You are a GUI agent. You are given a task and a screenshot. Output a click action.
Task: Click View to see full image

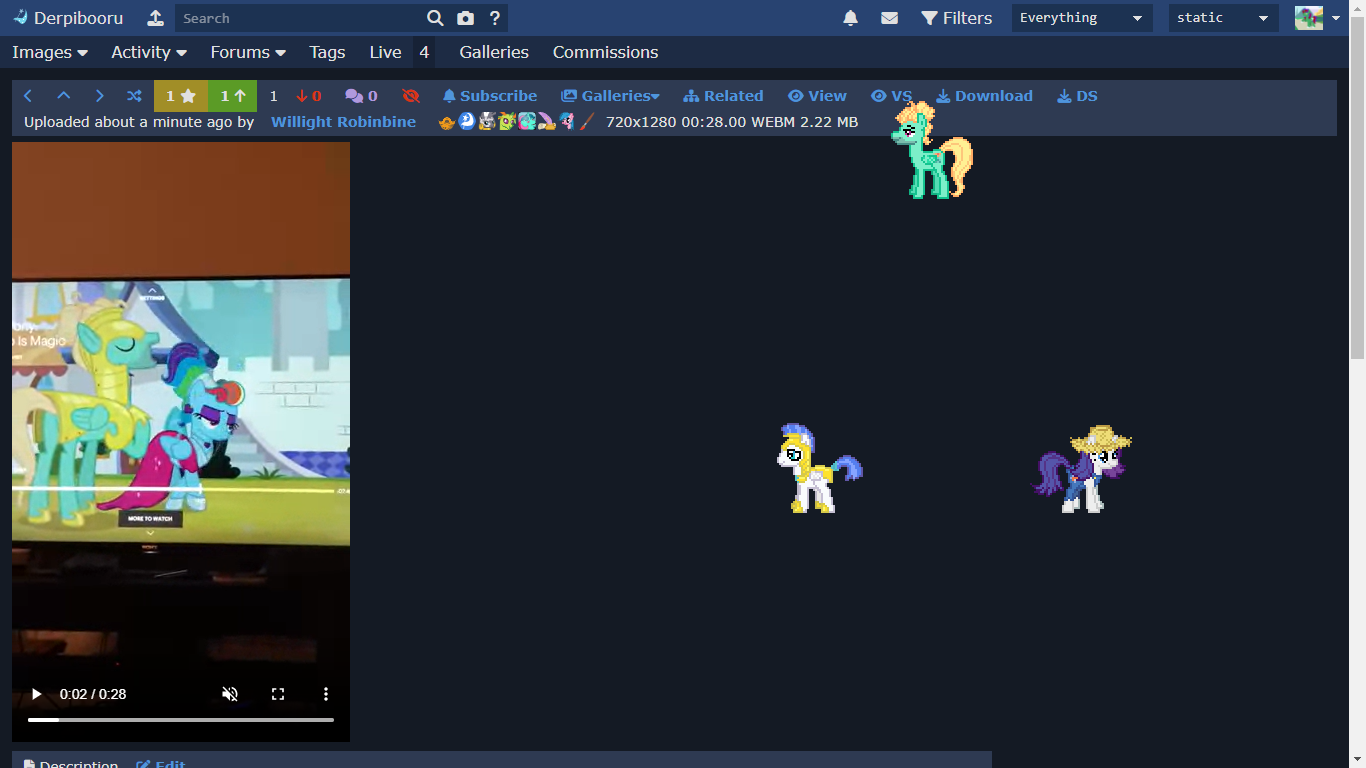point(817,96)
